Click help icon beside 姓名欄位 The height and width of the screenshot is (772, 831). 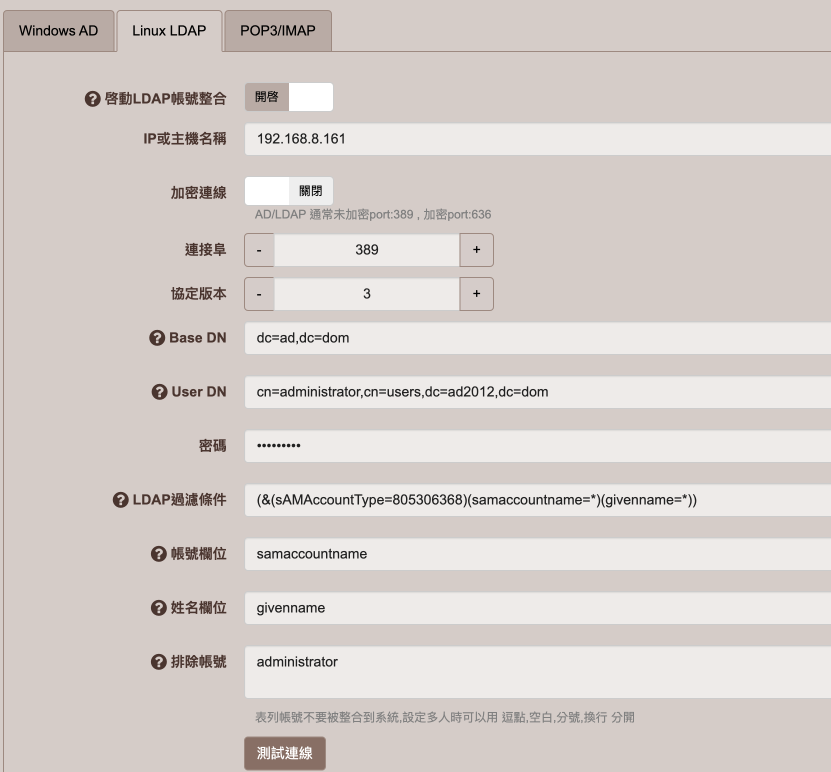pyautogui.click(x=157, y=608)
